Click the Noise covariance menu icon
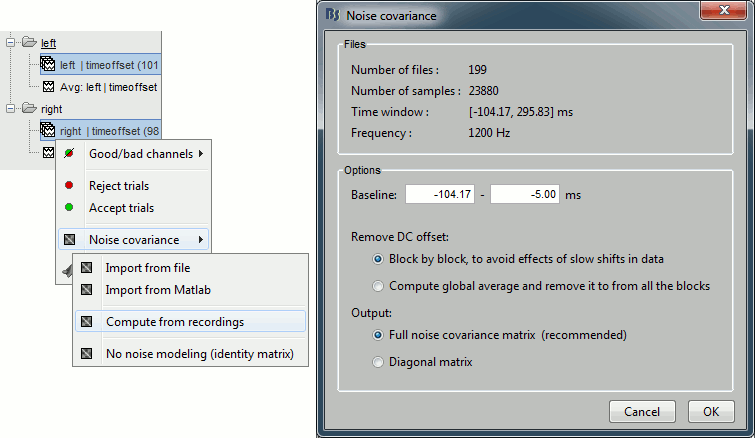This screenshot has height=438, width=755. point(68,240)
